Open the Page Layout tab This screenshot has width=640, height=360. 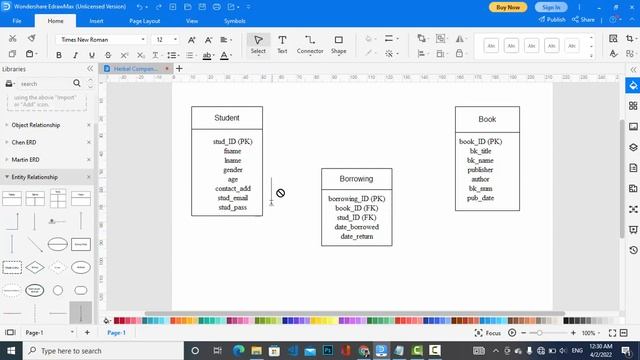(144, 21)
